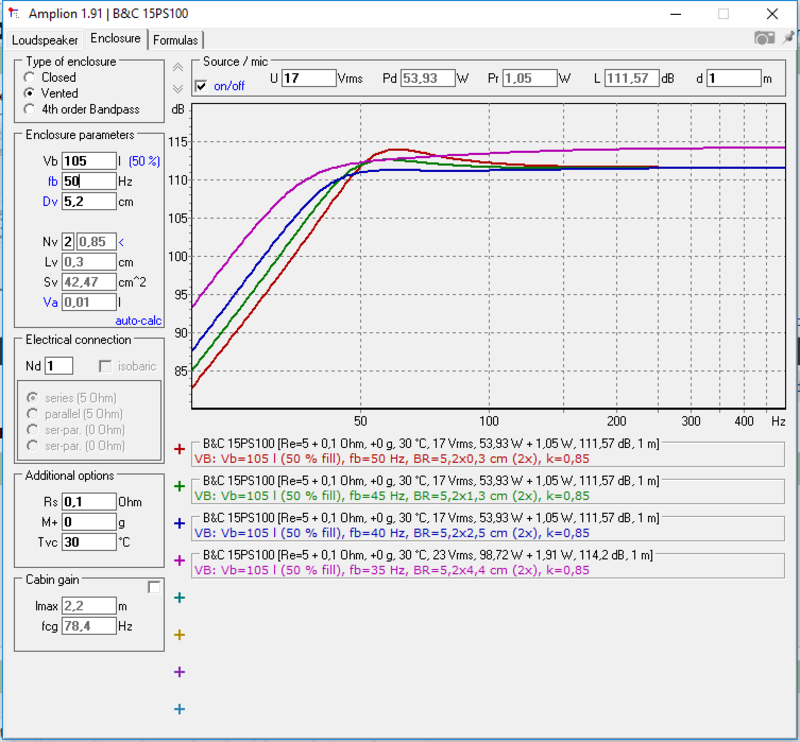Viewport: 800px width, 742px height.
Task: Click the first empty teal plus slot
Action: pos(179,598)
